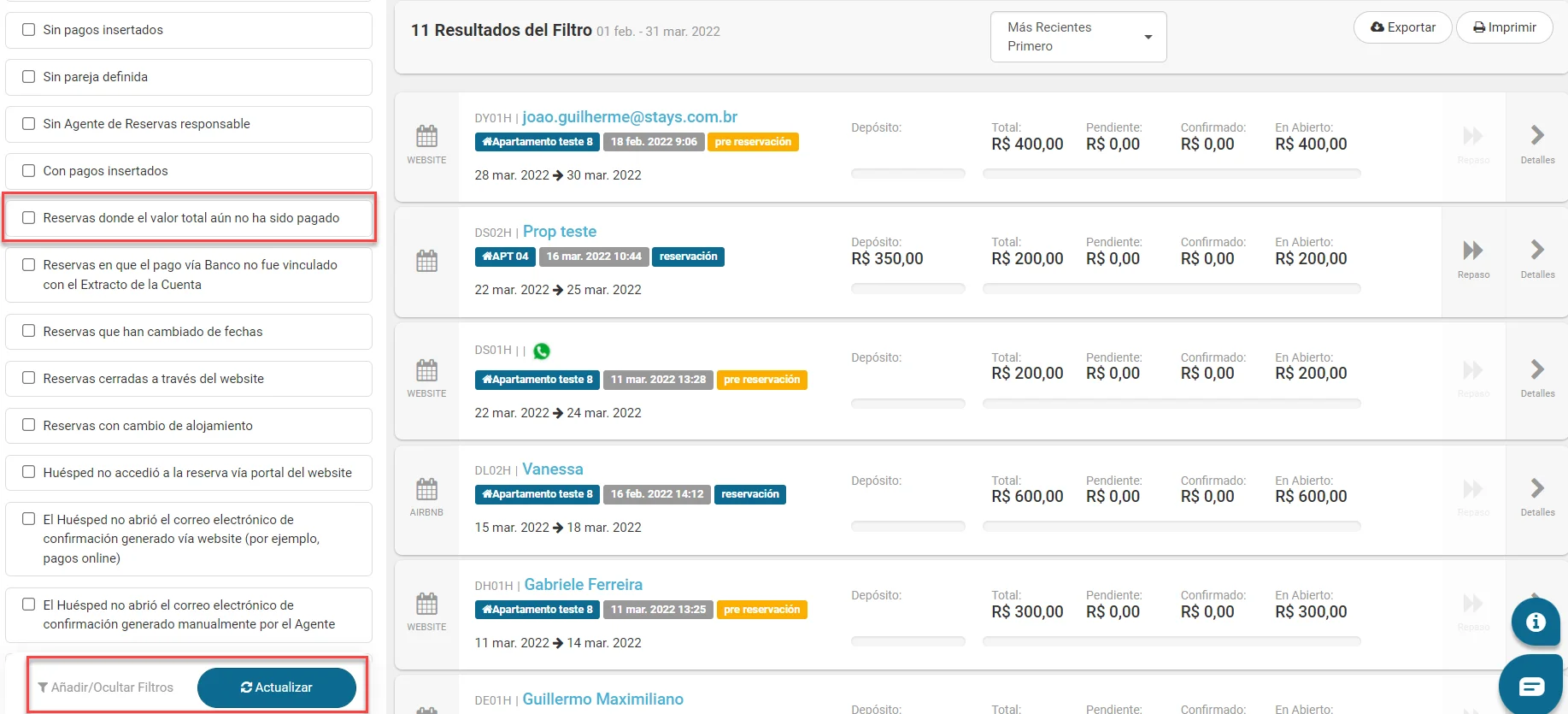Open Prop teste guest link
Viewport: 1568px width, 714px height.
(x=560, y=232)
